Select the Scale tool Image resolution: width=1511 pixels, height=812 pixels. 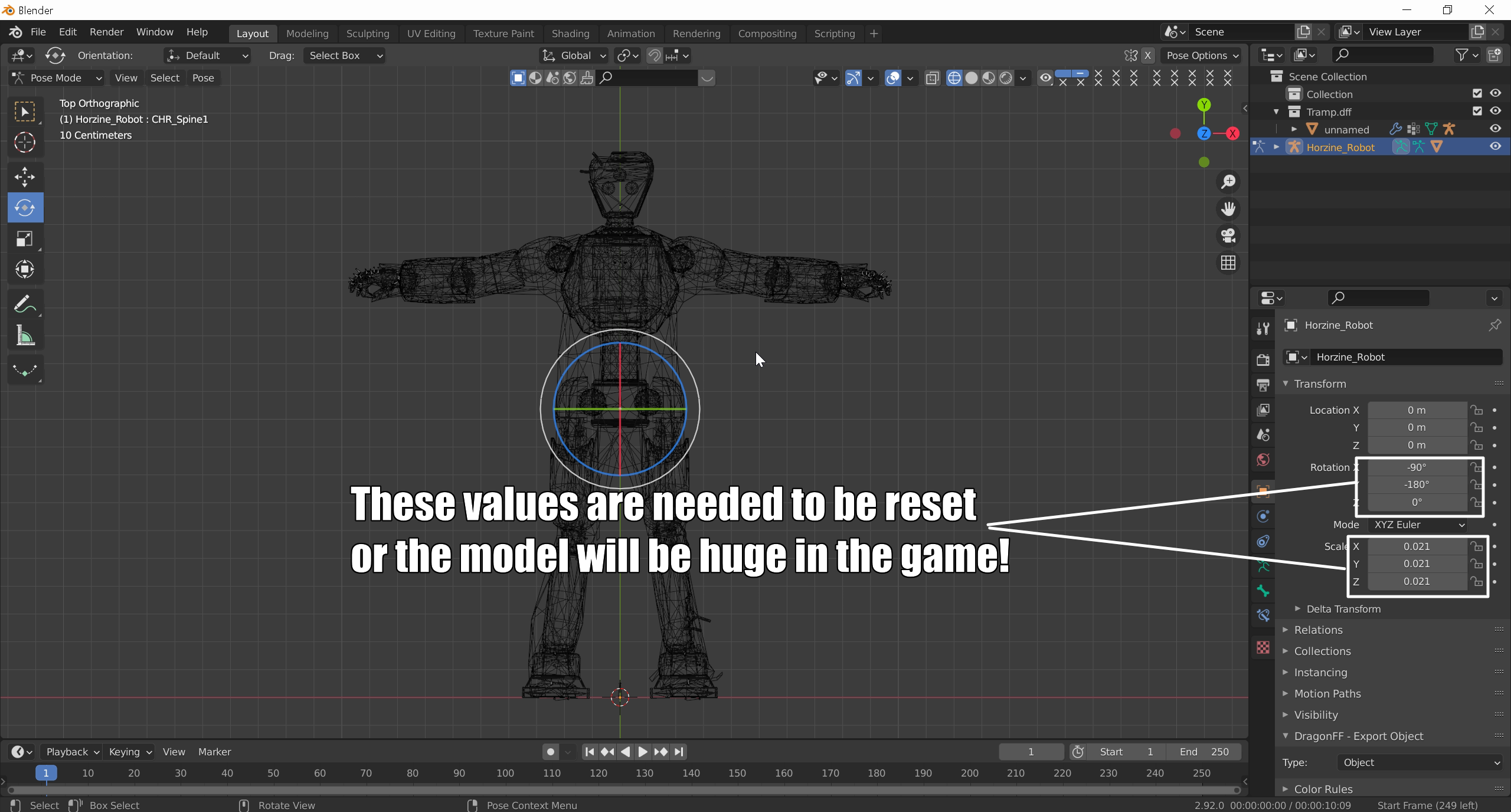coord(24,238)
